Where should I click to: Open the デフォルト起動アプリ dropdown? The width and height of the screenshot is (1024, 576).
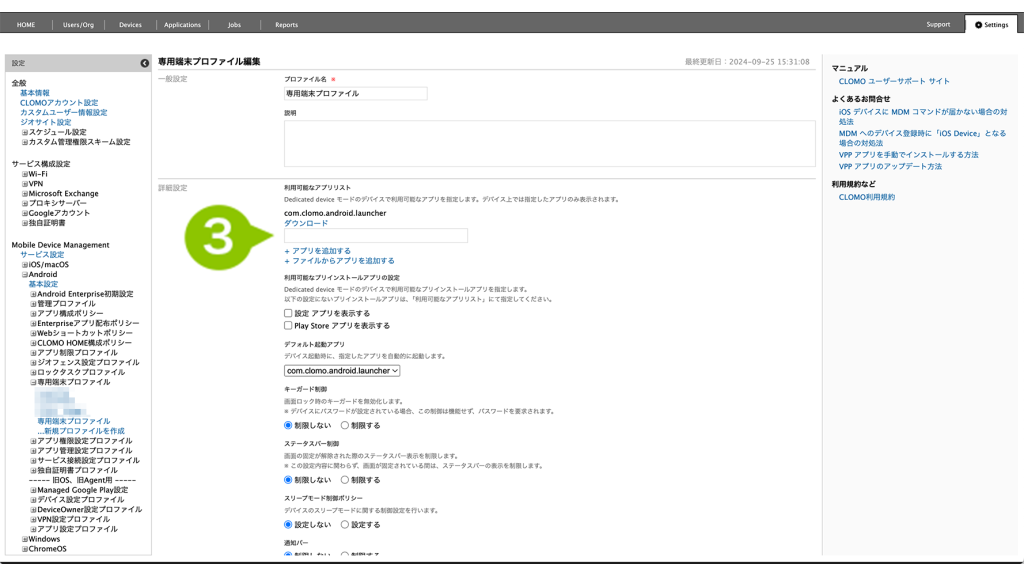(342, 370)
